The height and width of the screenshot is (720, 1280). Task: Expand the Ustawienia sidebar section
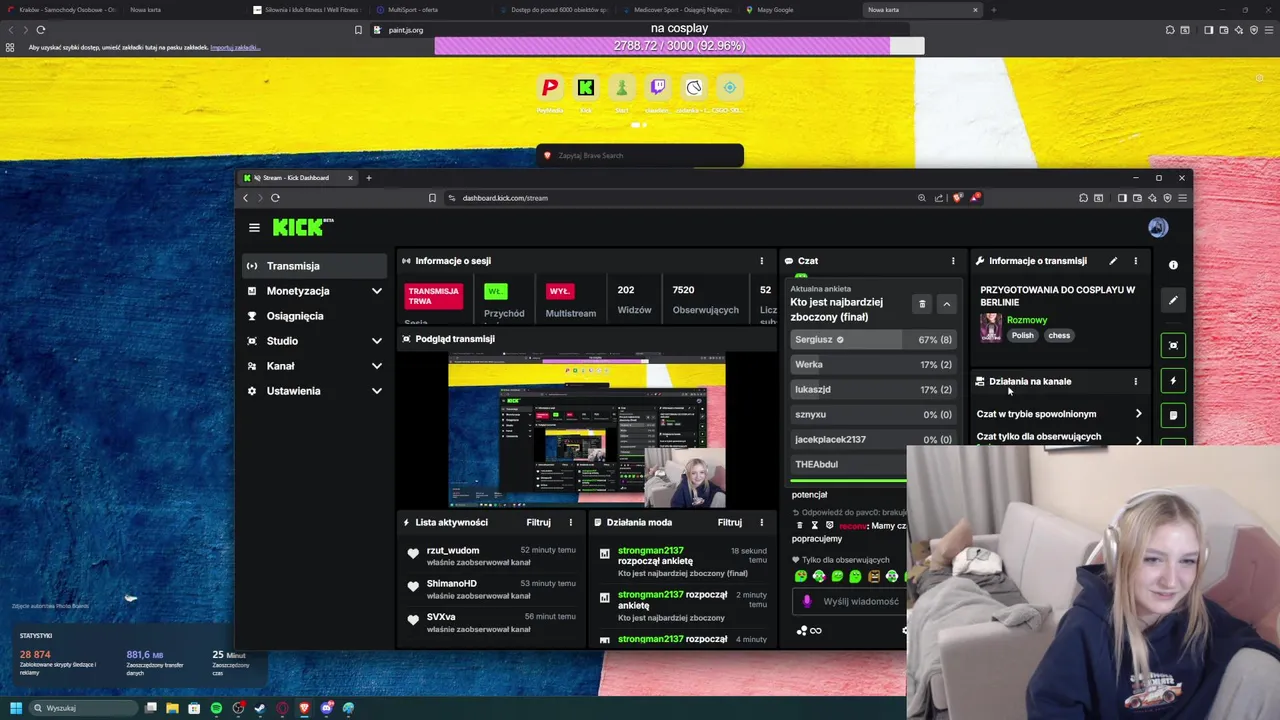(314, 391)
